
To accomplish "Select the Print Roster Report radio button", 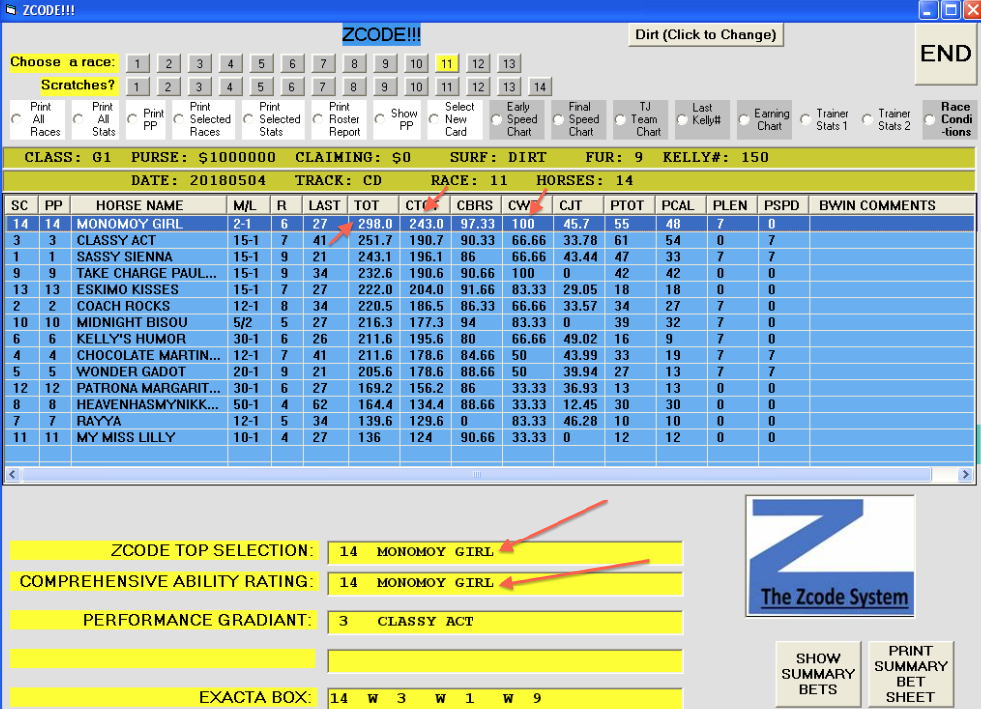I will coord(318,120).
